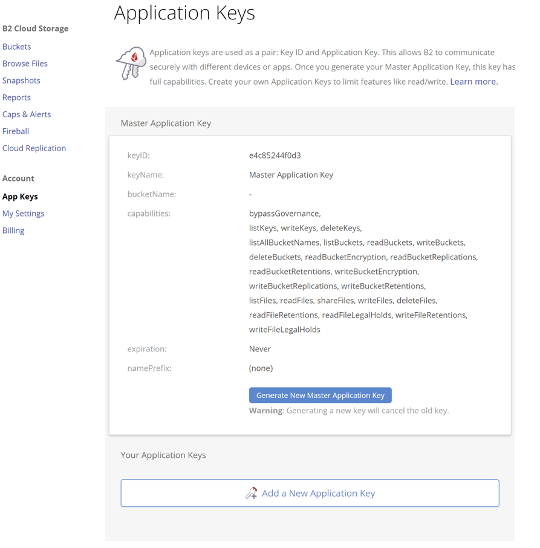Click the Your Application Keys heading
The height and width of the screenshot is (548, 540).
coord(163,455)
